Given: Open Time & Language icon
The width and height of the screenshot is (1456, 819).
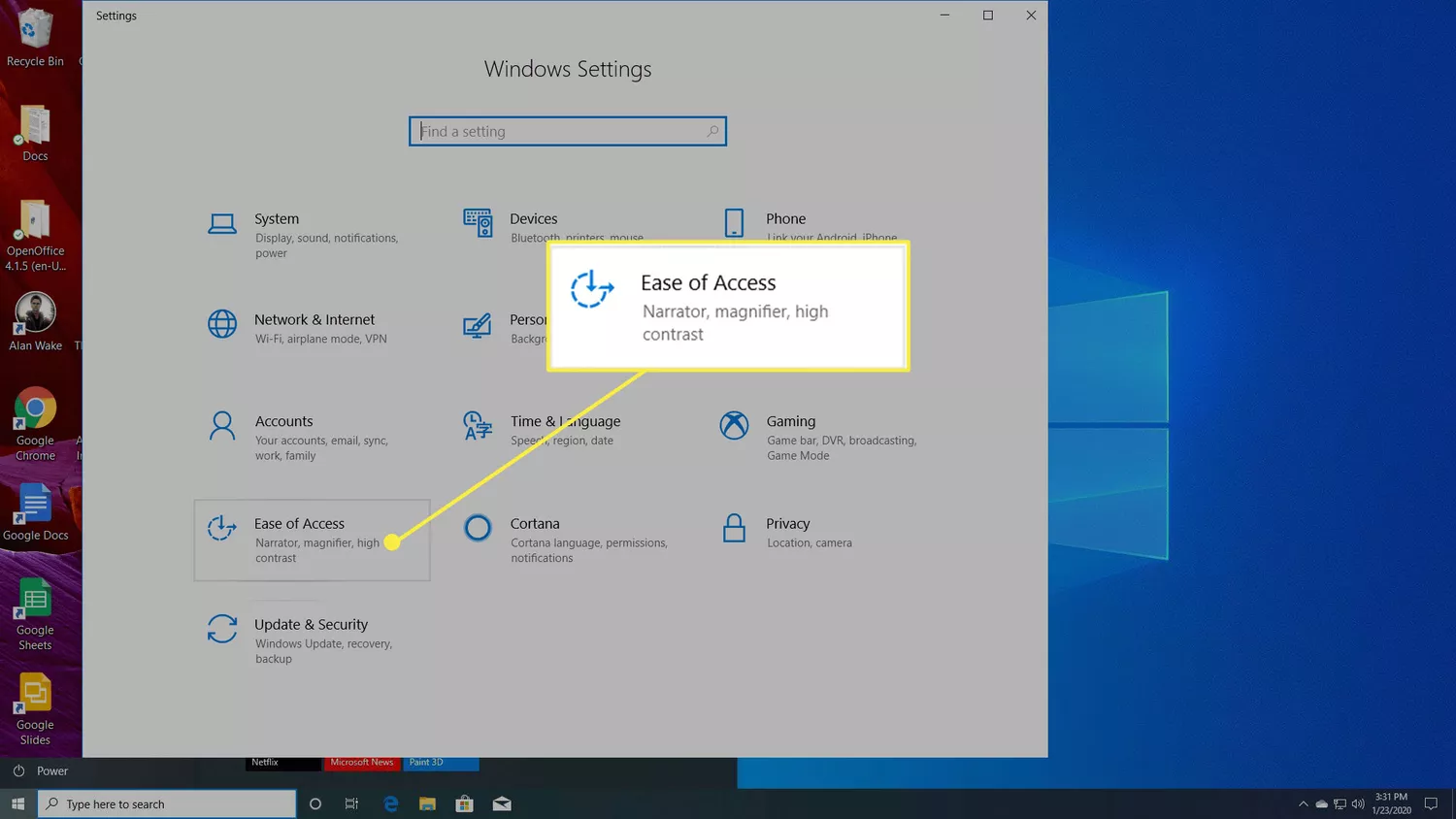Looking at the screenshot, I should pos(477,426).
